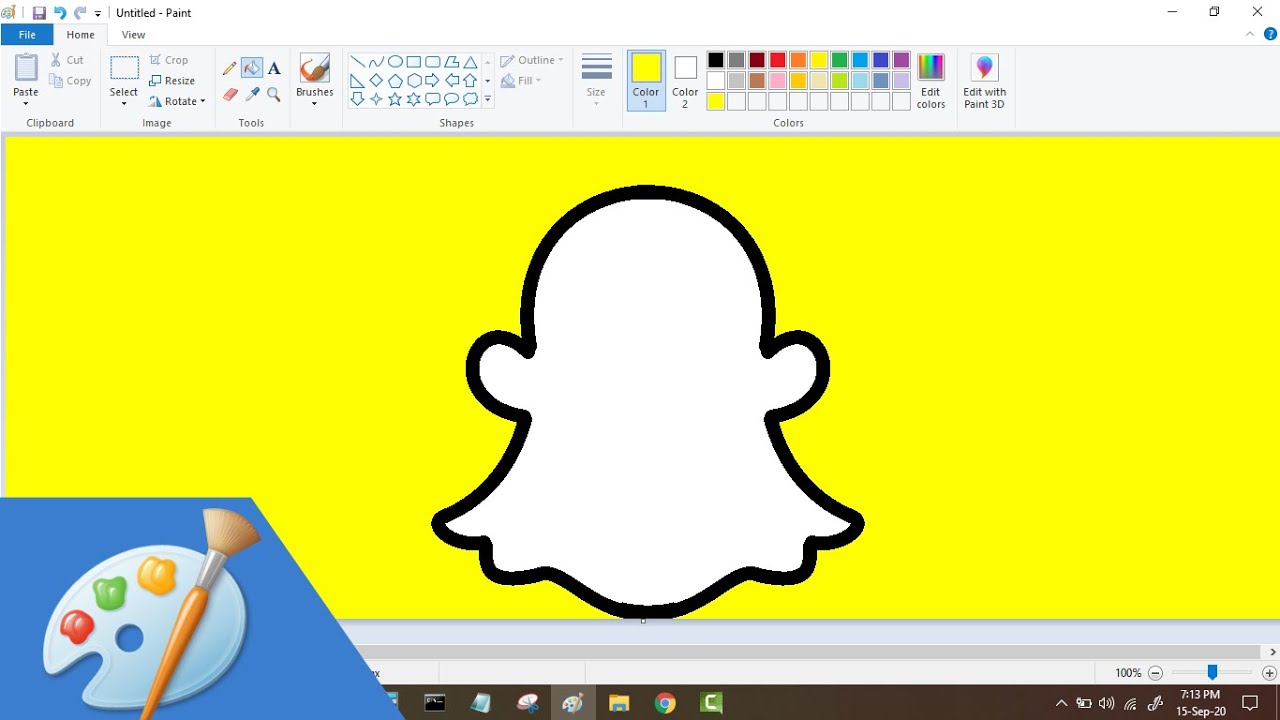Select Color 2 white swatch
This screenshot has height=720, width=1280.
[x=685, y=80]
